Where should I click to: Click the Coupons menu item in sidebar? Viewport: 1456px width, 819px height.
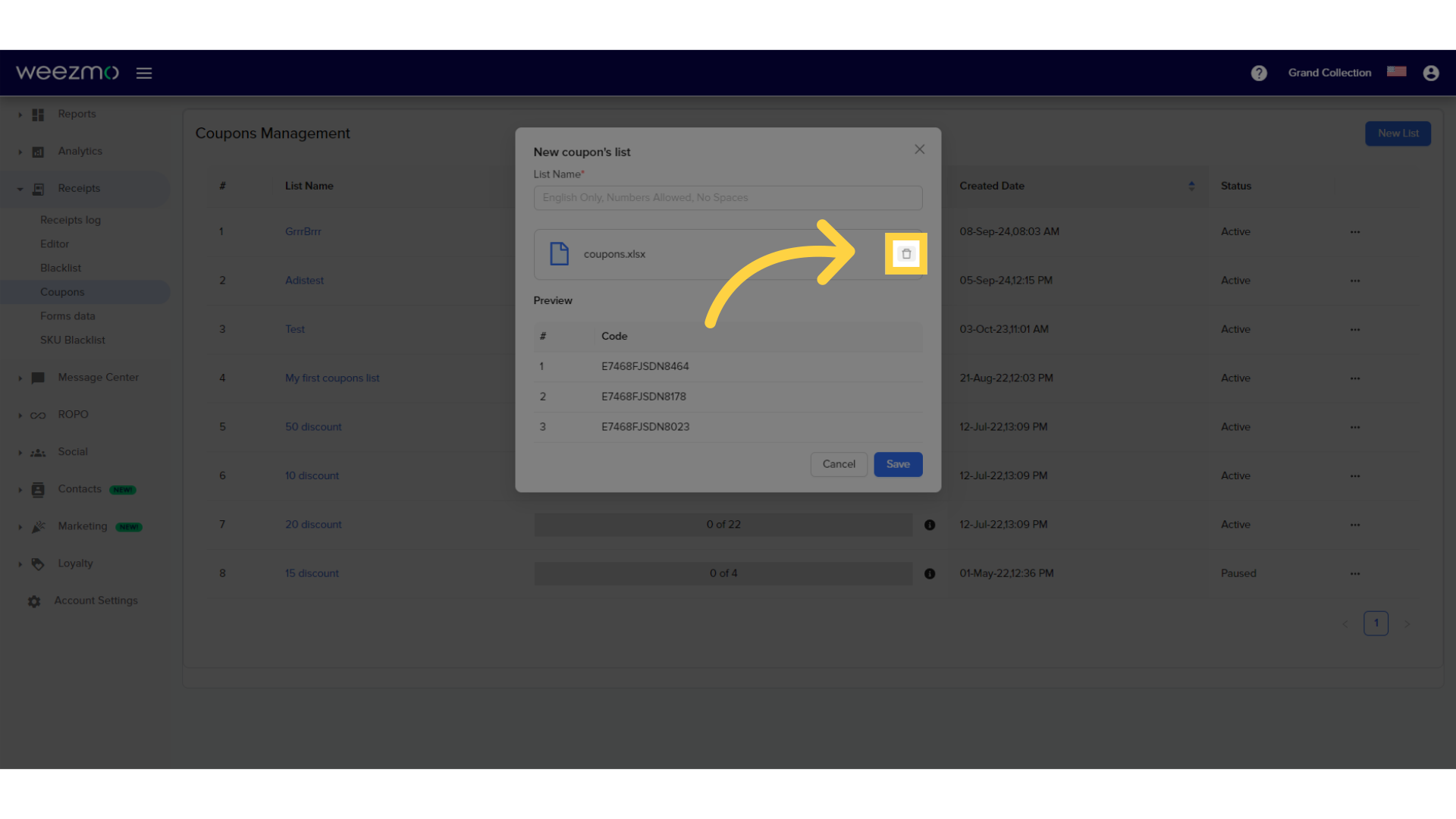62,292
